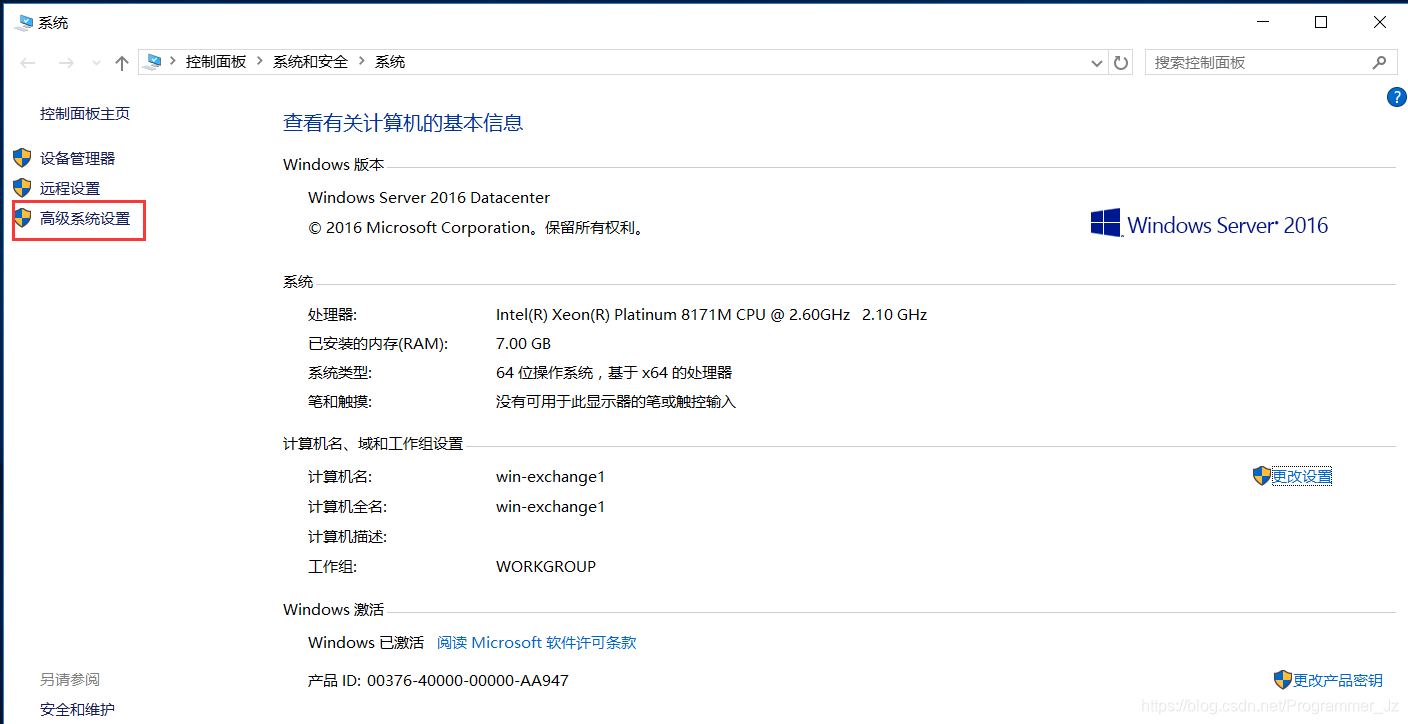This screenshot has width=1408, height=724.
Task: Open recent locations dropdown arrow
Action: (x=96, y=63)
